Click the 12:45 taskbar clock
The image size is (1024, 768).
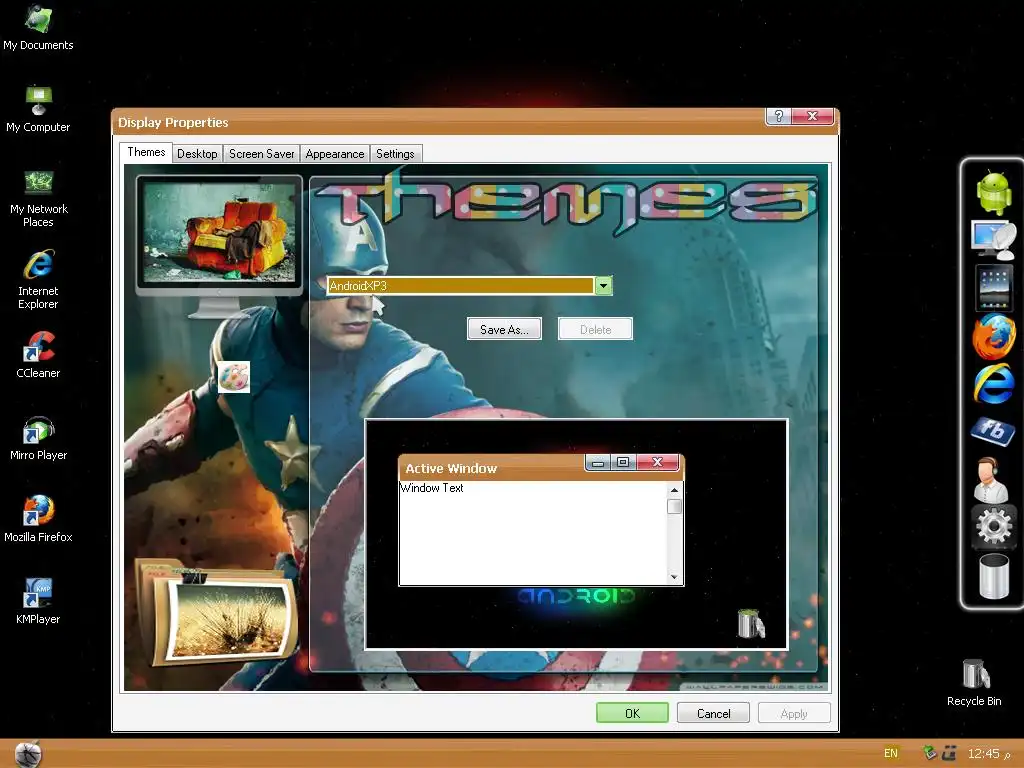984,753
